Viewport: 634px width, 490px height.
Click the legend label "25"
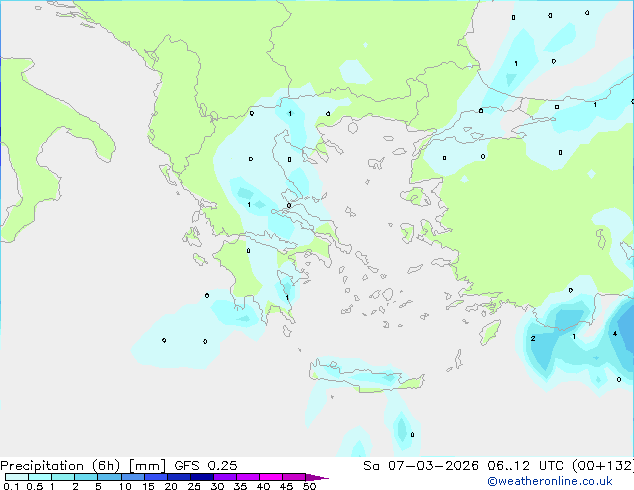194,486
